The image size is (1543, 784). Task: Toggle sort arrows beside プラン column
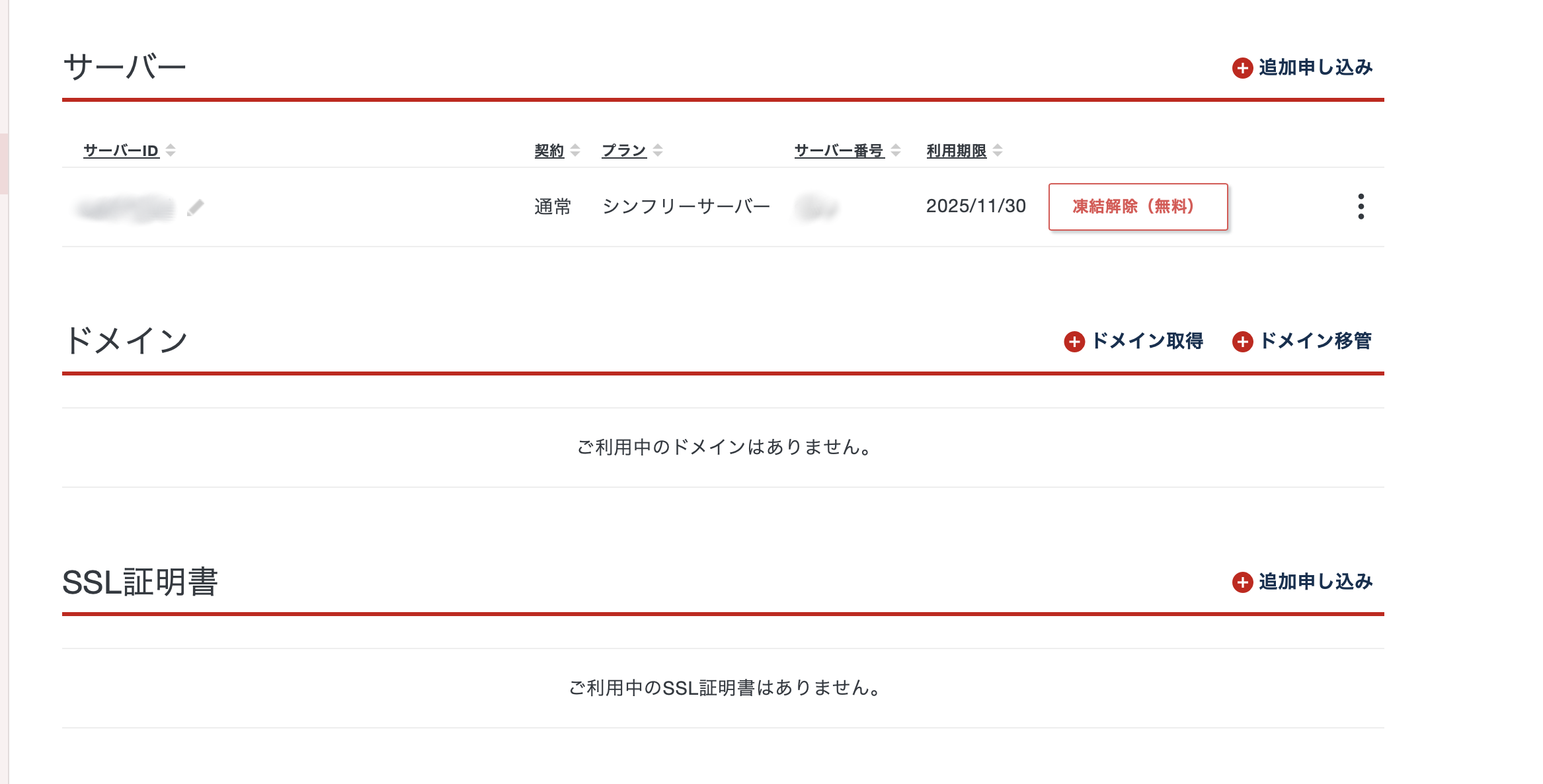pos(658,151)
